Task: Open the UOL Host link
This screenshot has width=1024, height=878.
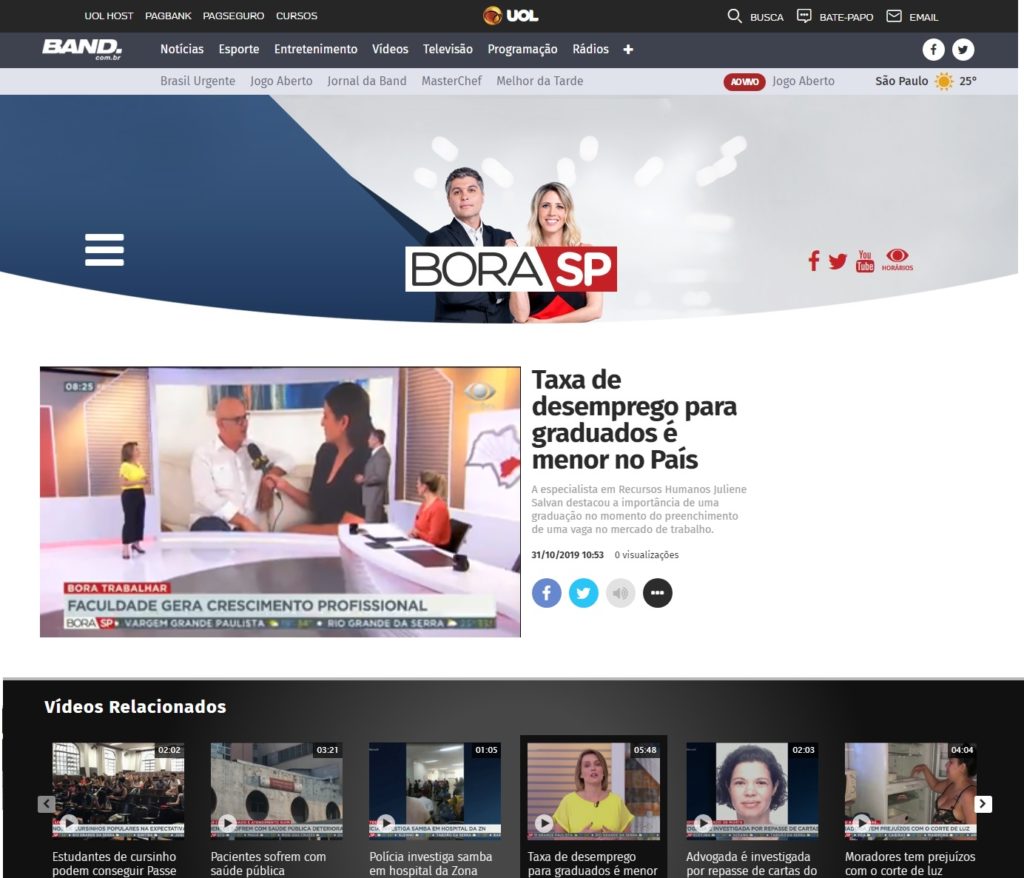Action: pyautogui.click(x=109, y=16)
